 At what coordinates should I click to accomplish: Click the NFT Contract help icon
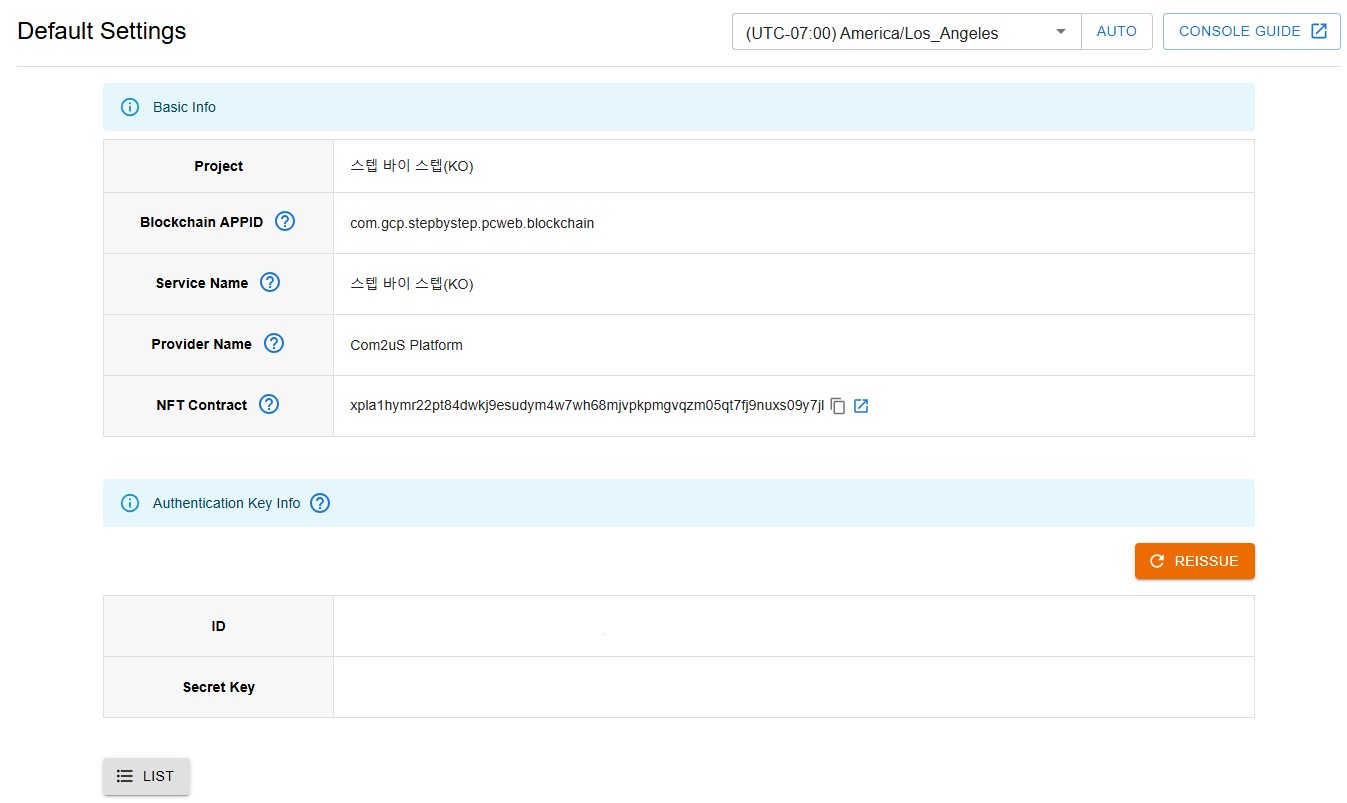click(268, 405)
